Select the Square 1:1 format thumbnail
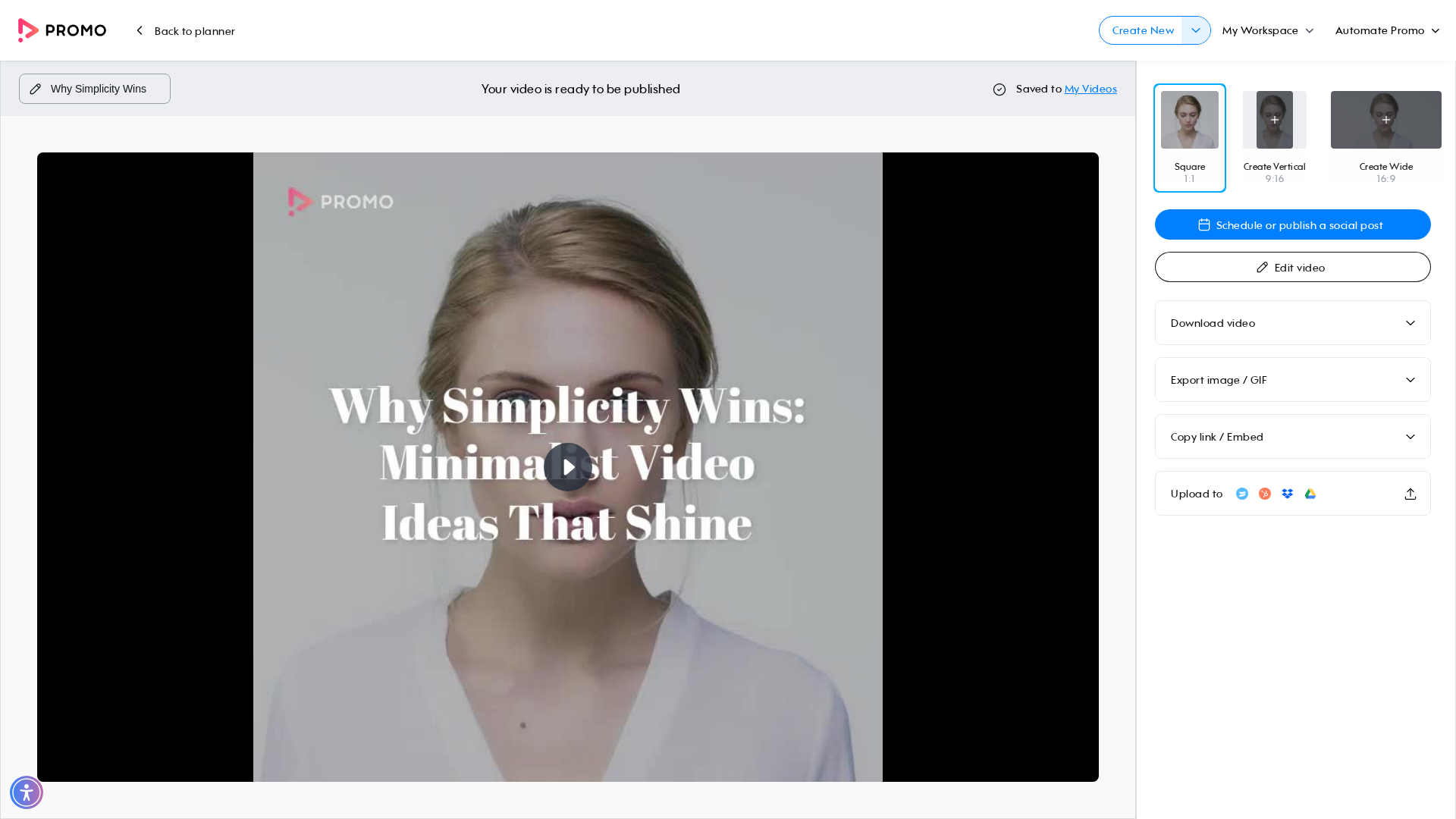Image resolution: width=1456 pixels, height=819 pixels. coord(1190,138)
